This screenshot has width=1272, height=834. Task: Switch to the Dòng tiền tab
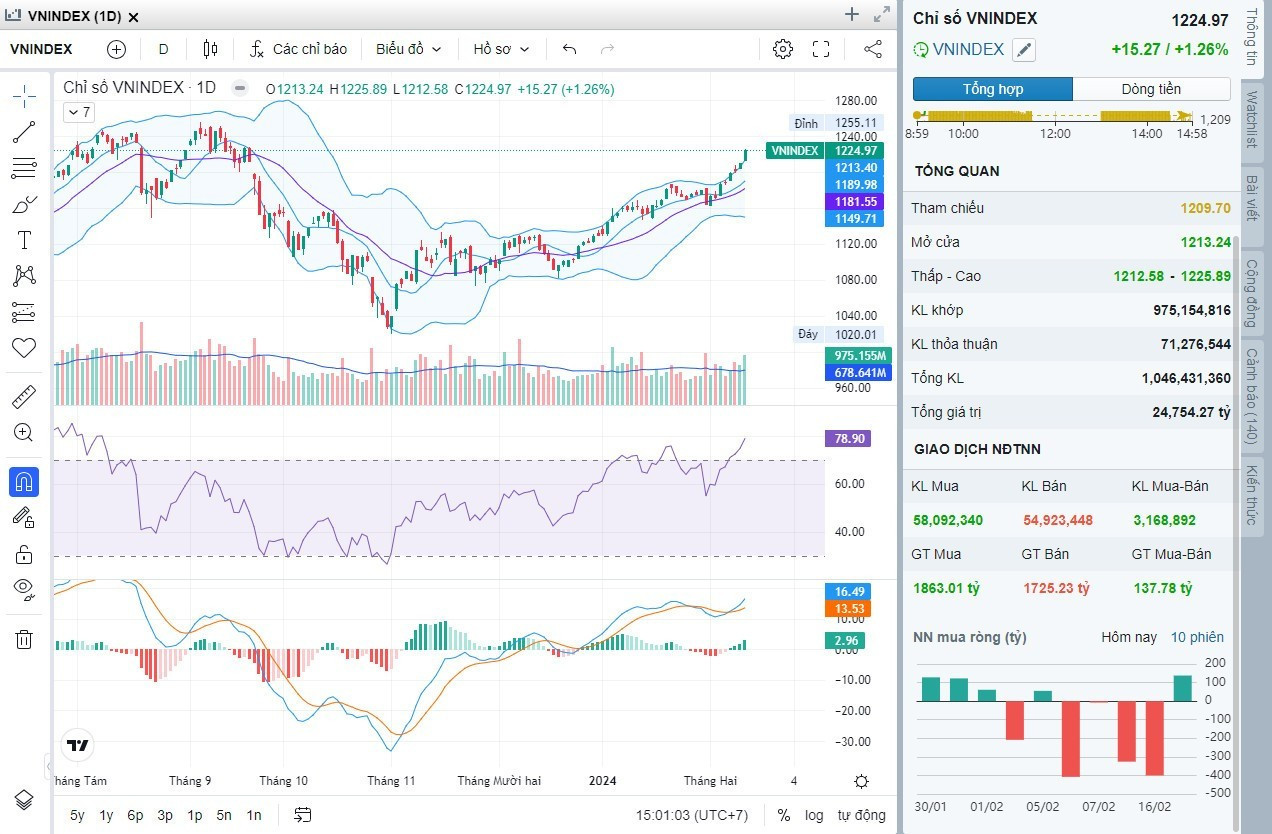coord(1151,89)
